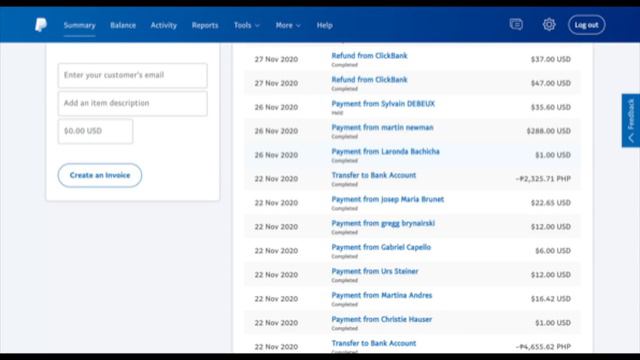Screen dimensions: 640x360
Task: Open Payment from Laronda Bachicha
Action: (x=385, y=151)
